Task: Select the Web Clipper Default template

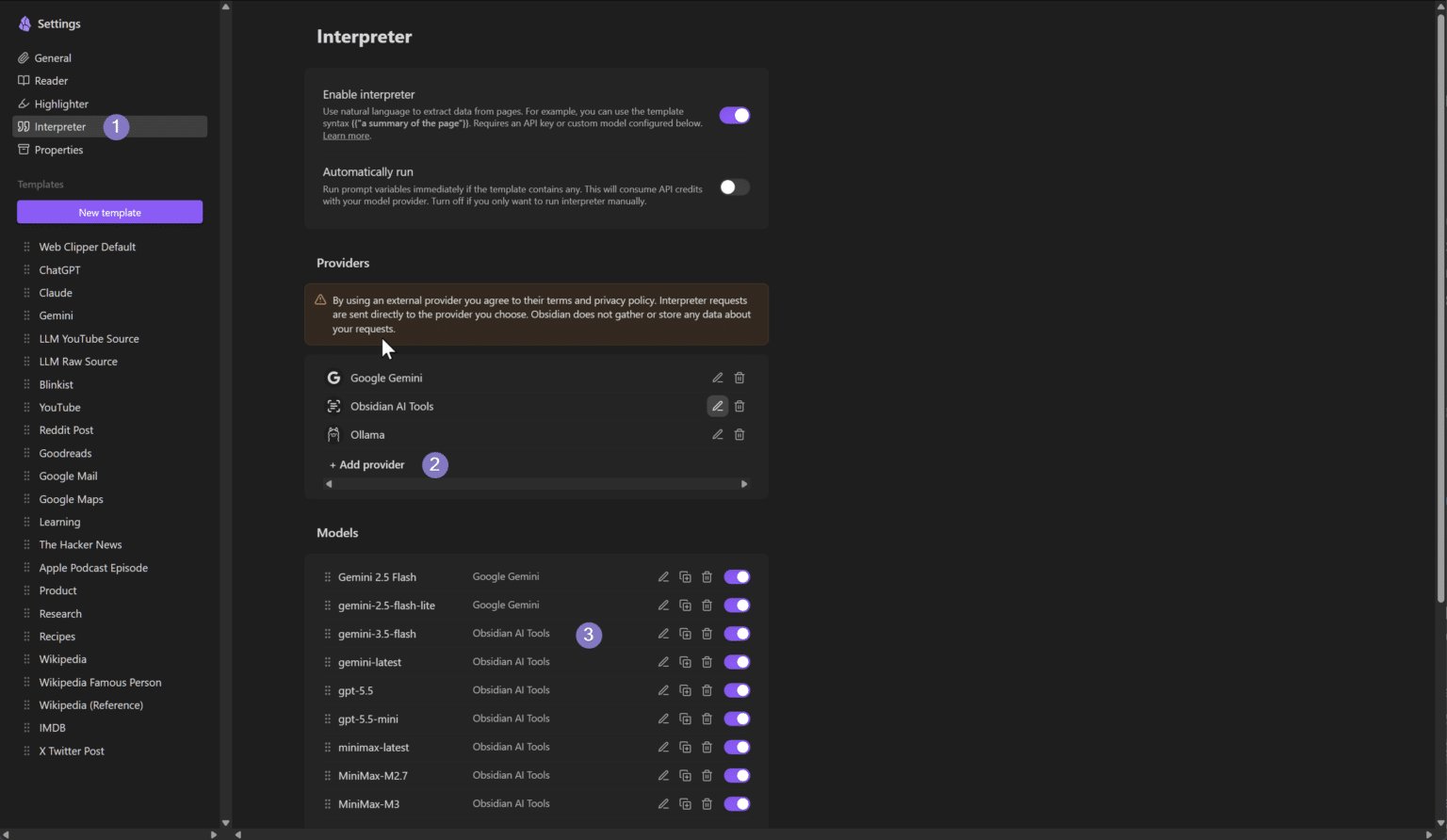Action: click(x=87, y=247)
